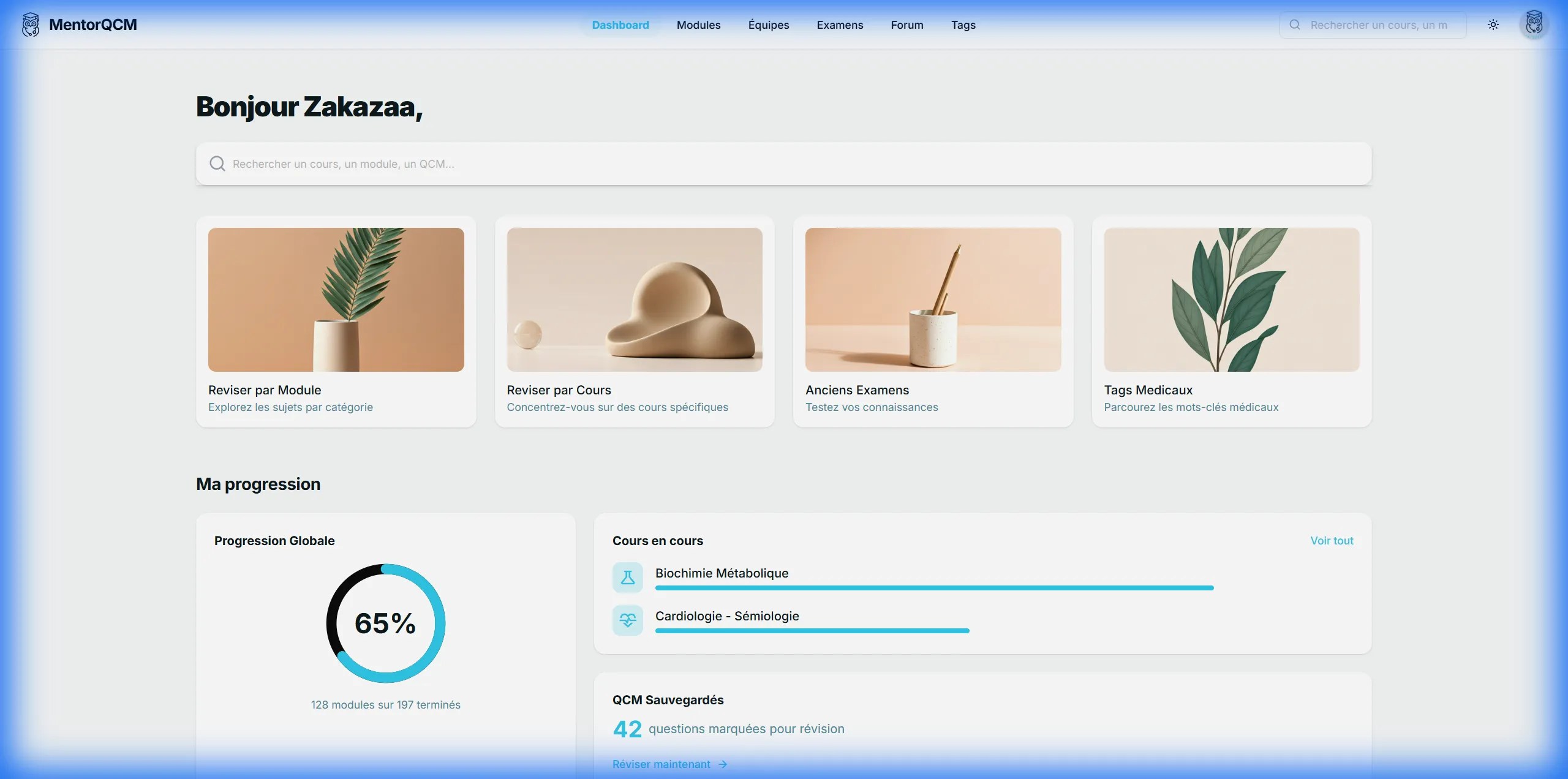Click arrow next to Réviser maintenant
This screenshot has height=779, width=1568.
coord(723,764)
